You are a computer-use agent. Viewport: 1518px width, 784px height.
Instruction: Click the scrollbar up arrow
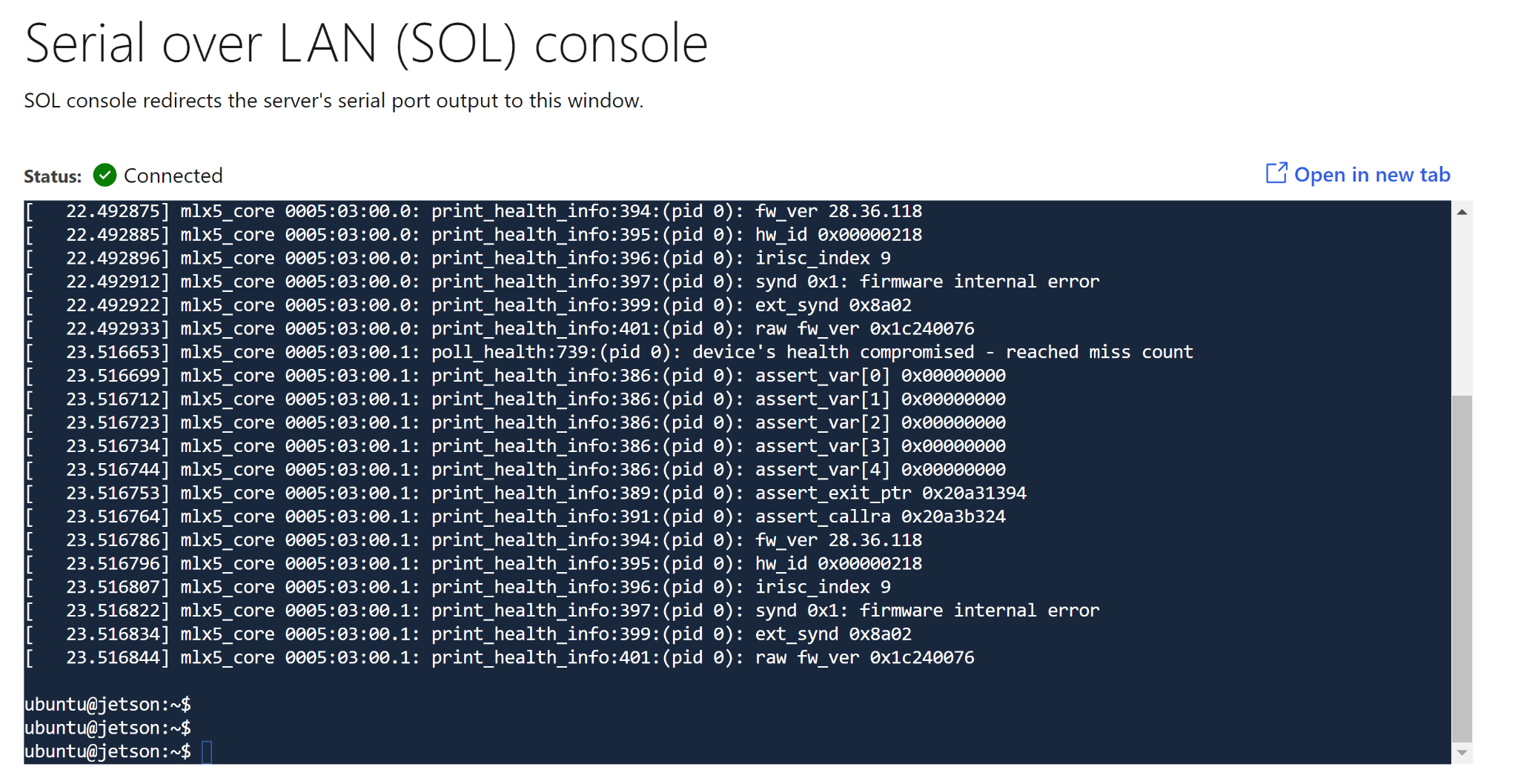1462,213
